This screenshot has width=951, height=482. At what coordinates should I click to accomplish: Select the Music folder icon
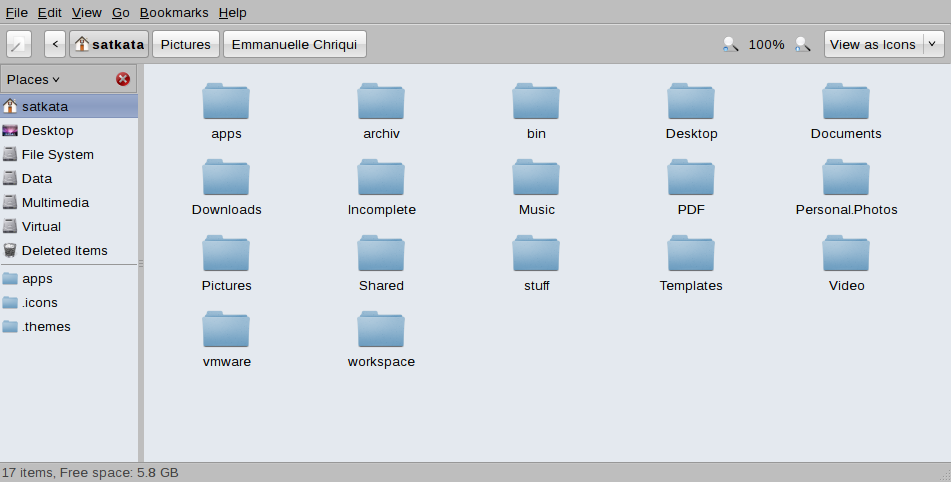(536, 177)
